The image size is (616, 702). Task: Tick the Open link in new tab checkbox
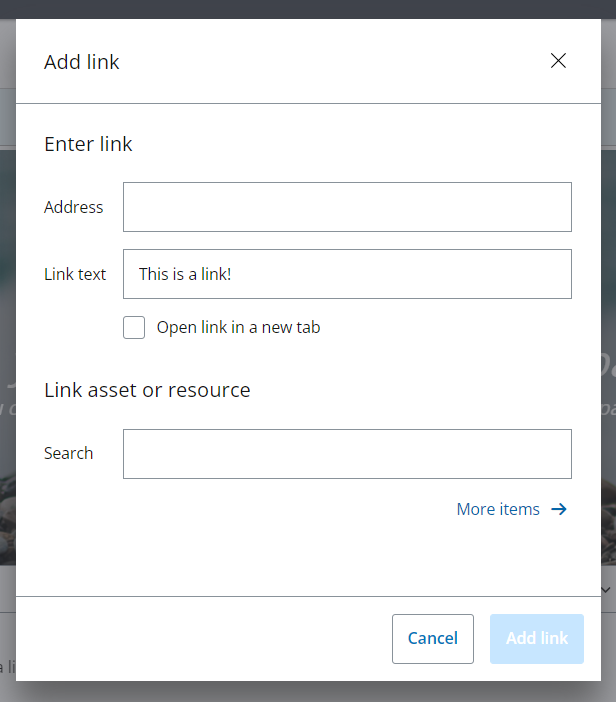tap(134, 327)
